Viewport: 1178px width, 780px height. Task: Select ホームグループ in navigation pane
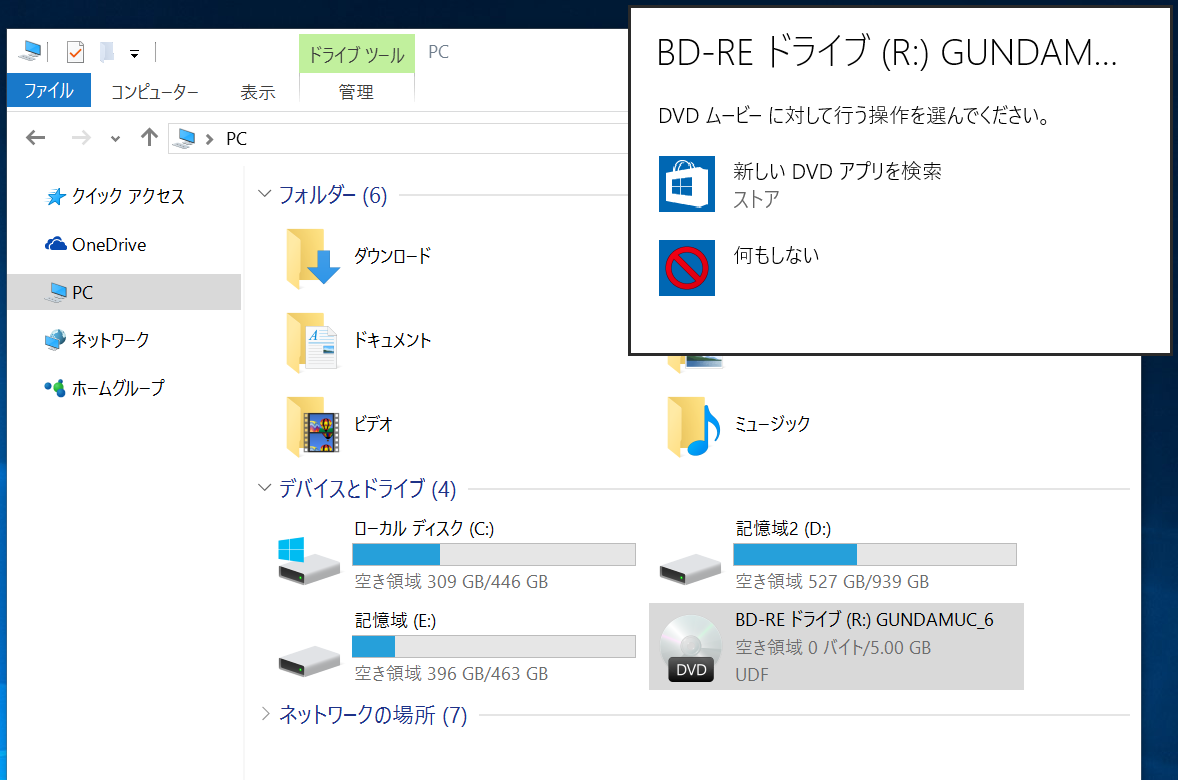[x=124, y=388]
